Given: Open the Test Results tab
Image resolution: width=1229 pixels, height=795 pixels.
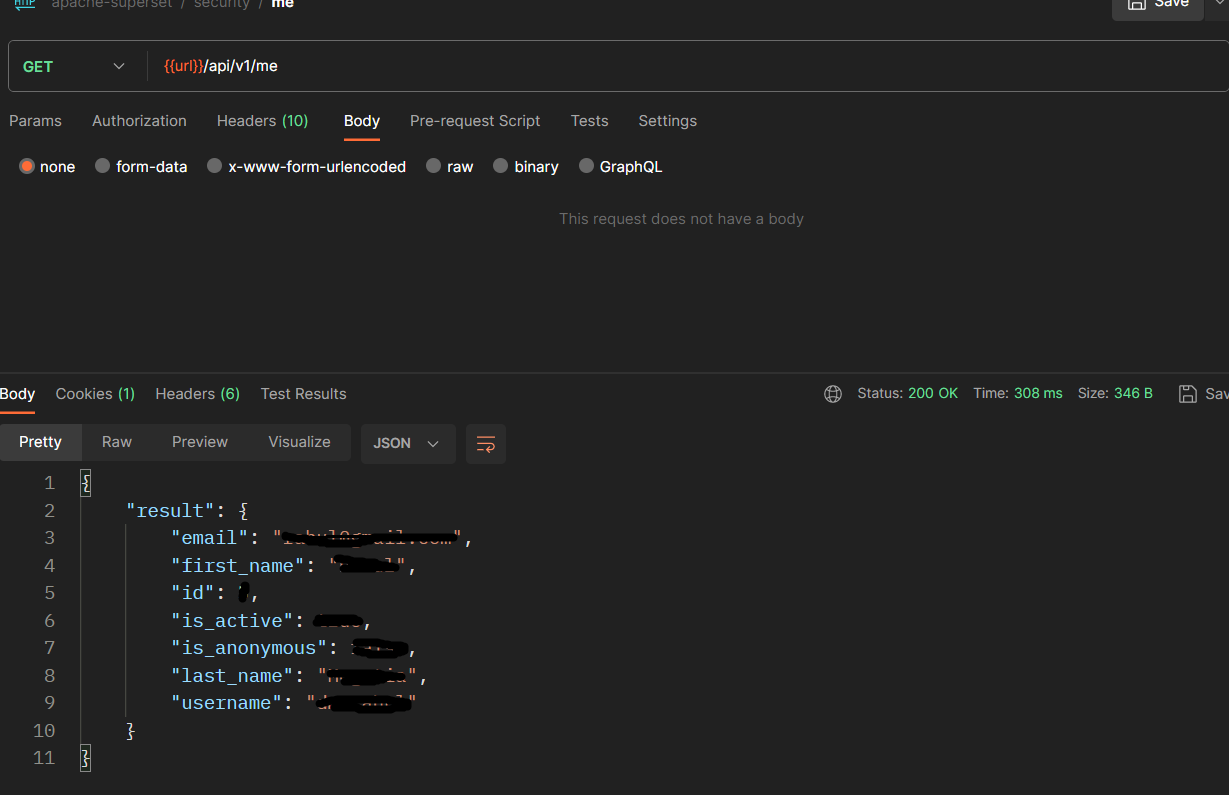Looking at the screenshot, I should tap(303, 394).
